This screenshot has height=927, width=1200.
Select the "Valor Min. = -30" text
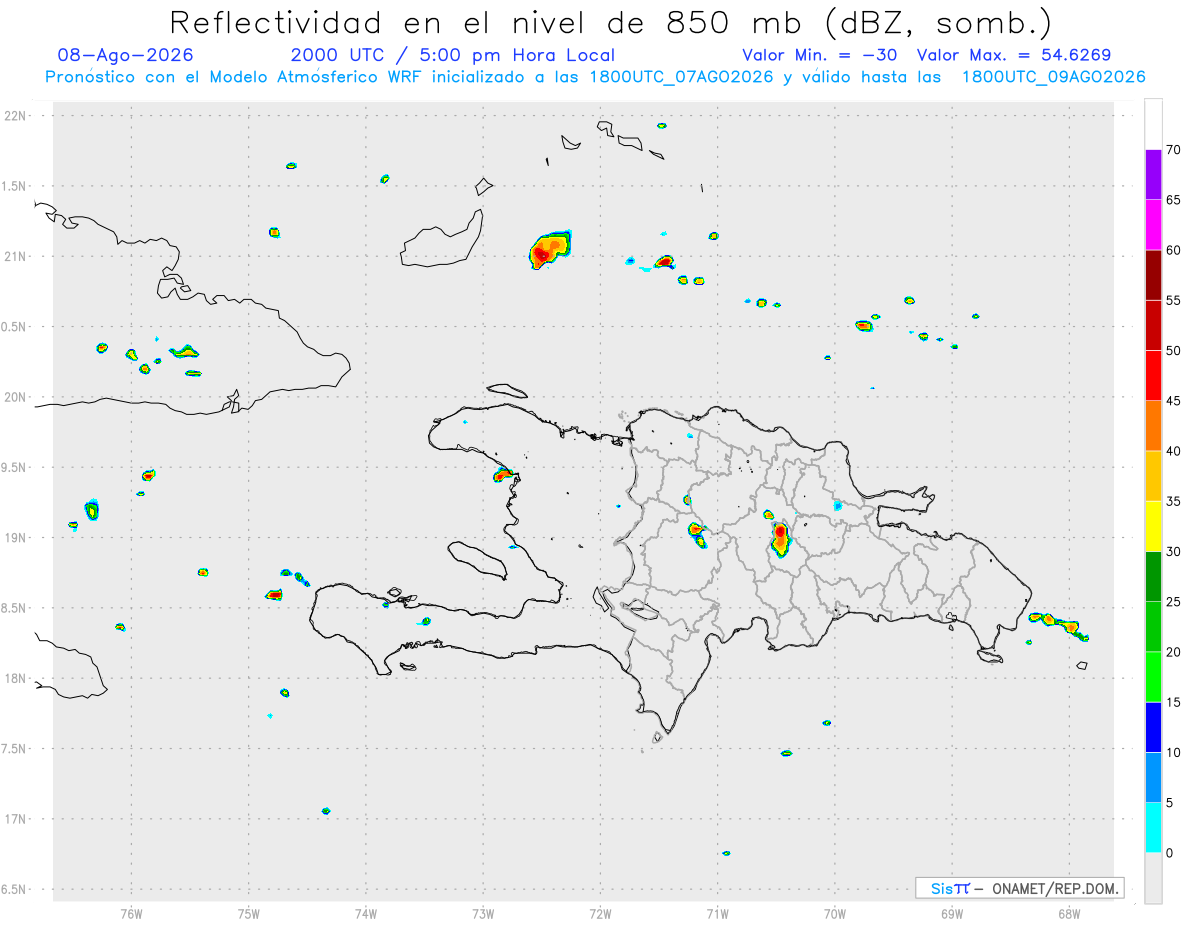(821, 55)
